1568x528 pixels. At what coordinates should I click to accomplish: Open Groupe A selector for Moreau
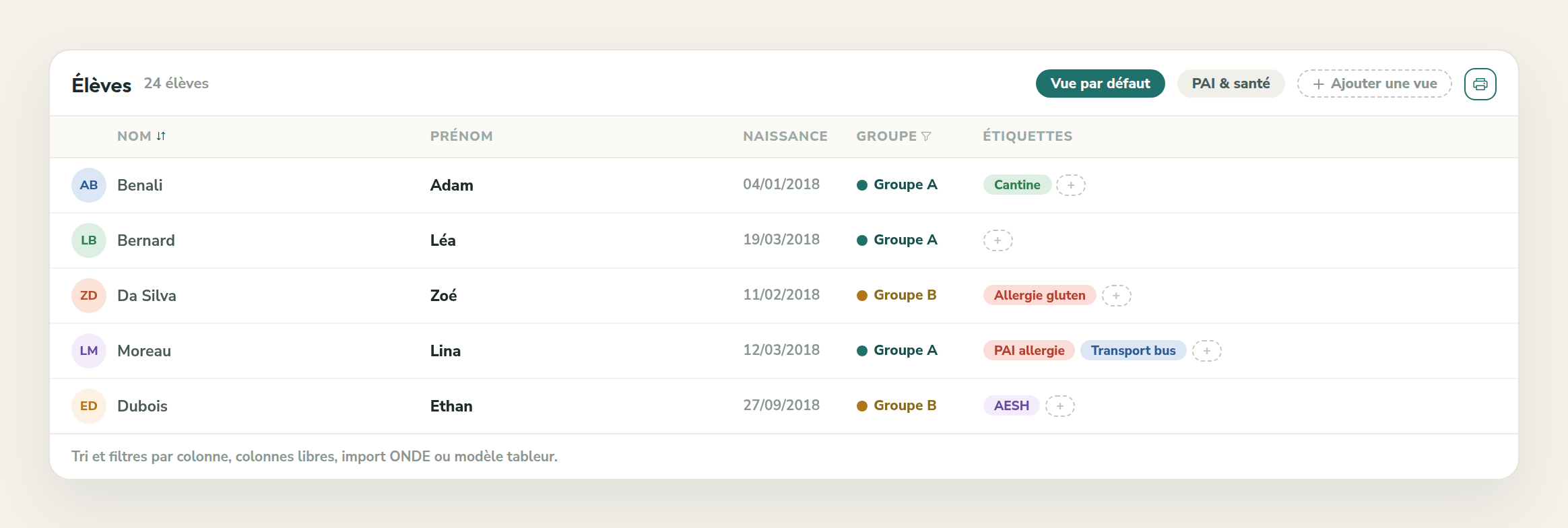[896, 350]
